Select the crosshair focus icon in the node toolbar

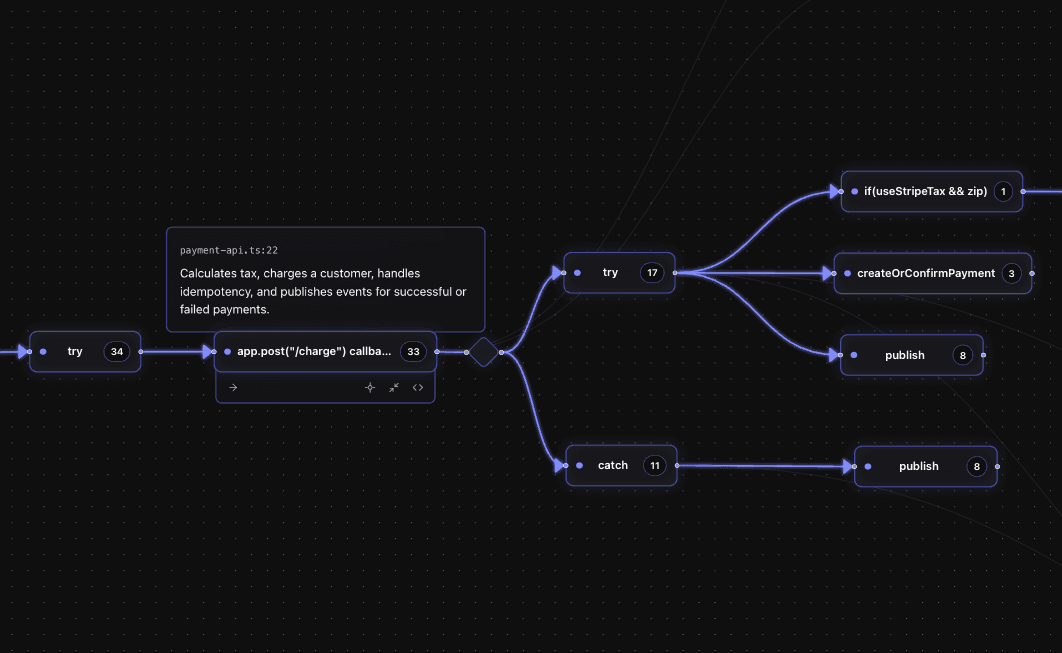pyautogui.click(x=369, y=387)
